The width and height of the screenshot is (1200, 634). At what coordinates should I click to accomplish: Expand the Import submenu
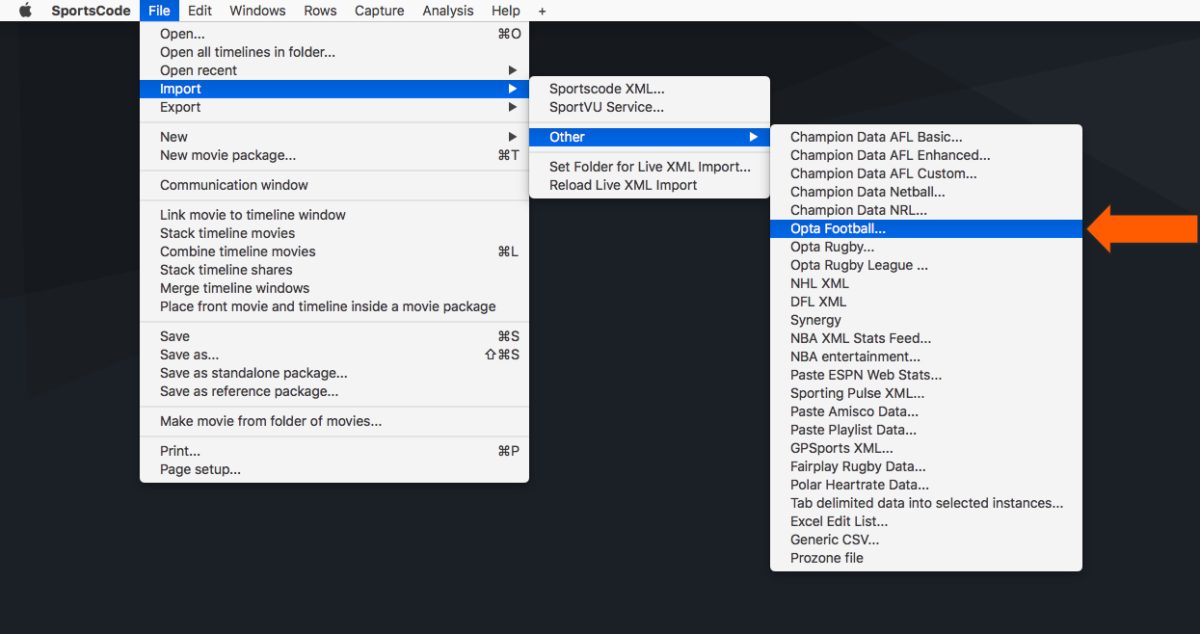click(334, 89)
